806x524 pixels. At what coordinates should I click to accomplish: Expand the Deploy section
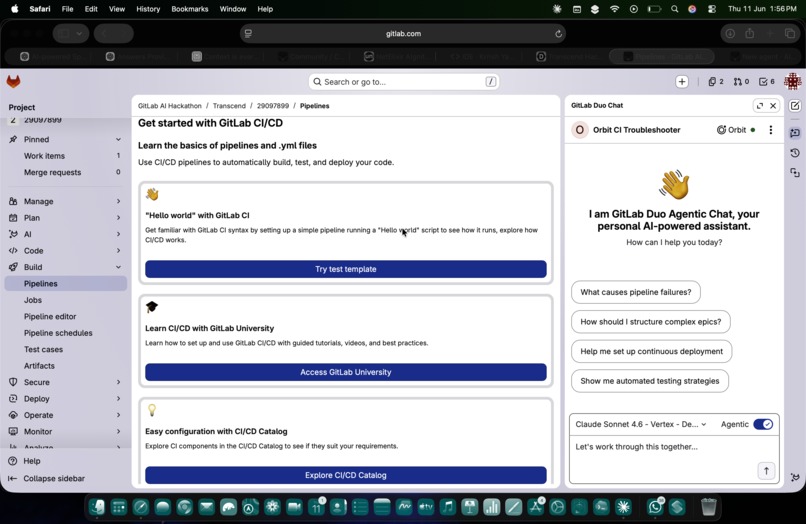point(66,399)
